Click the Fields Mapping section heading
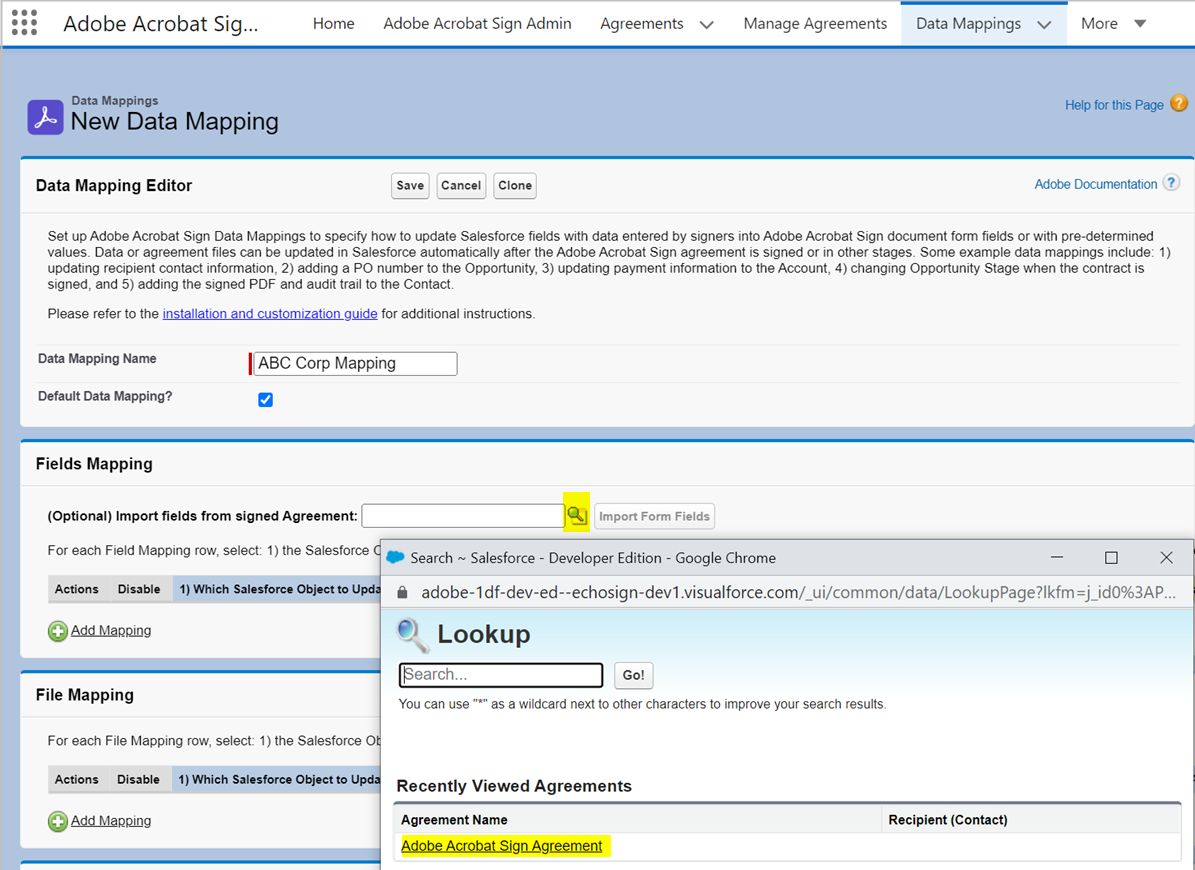This screenshot has height=870, width=1195. pos(94,464)
